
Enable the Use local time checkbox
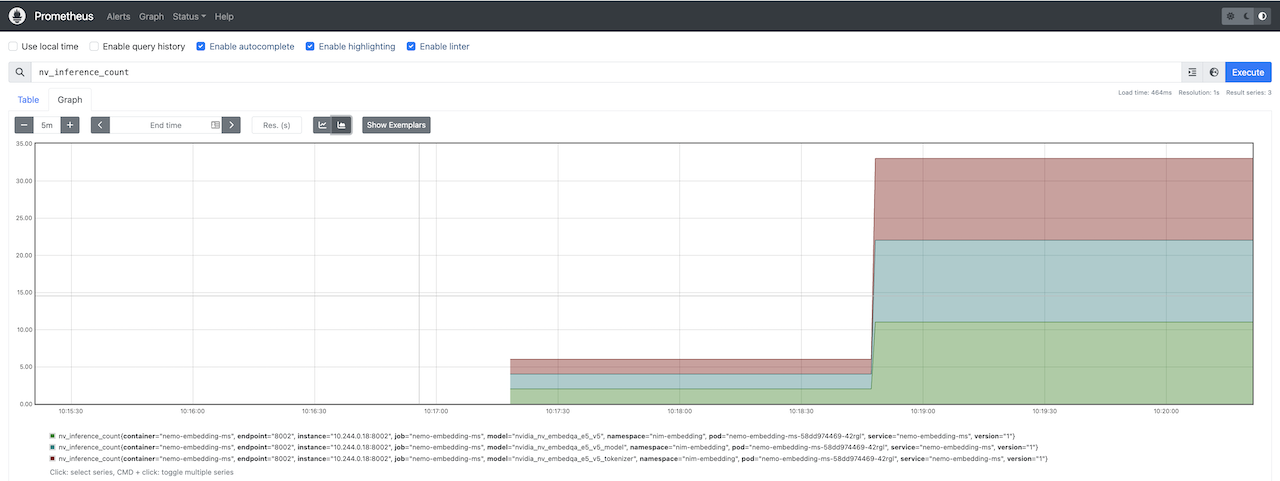click(14, 47)
